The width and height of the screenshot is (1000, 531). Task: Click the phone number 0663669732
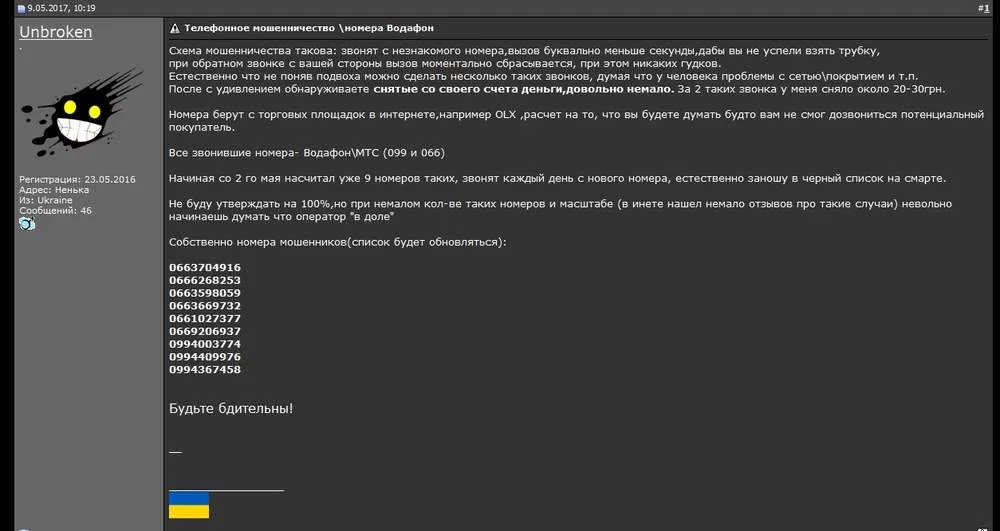pyautogui.click(x=205, y=306)
